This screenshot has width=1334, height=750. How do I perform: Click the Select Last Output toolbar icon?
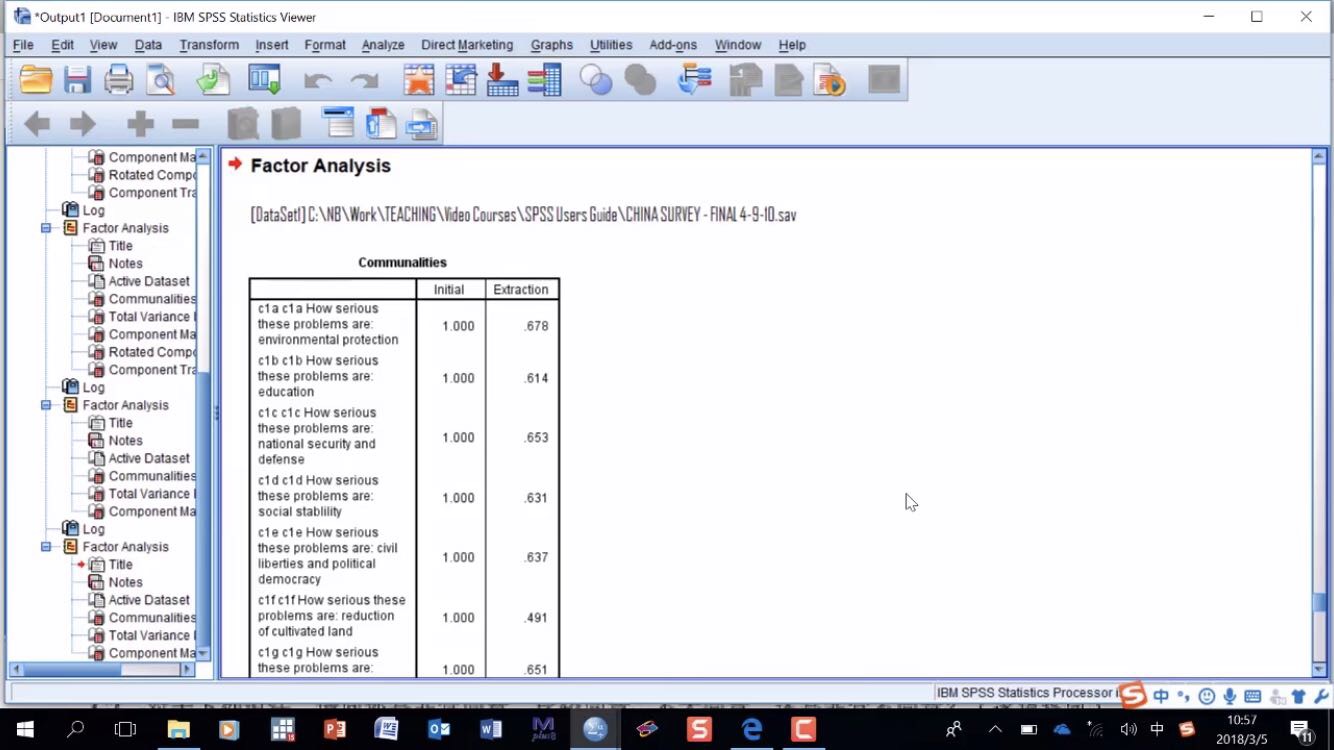pyautogui.click(x=694, y=80)
